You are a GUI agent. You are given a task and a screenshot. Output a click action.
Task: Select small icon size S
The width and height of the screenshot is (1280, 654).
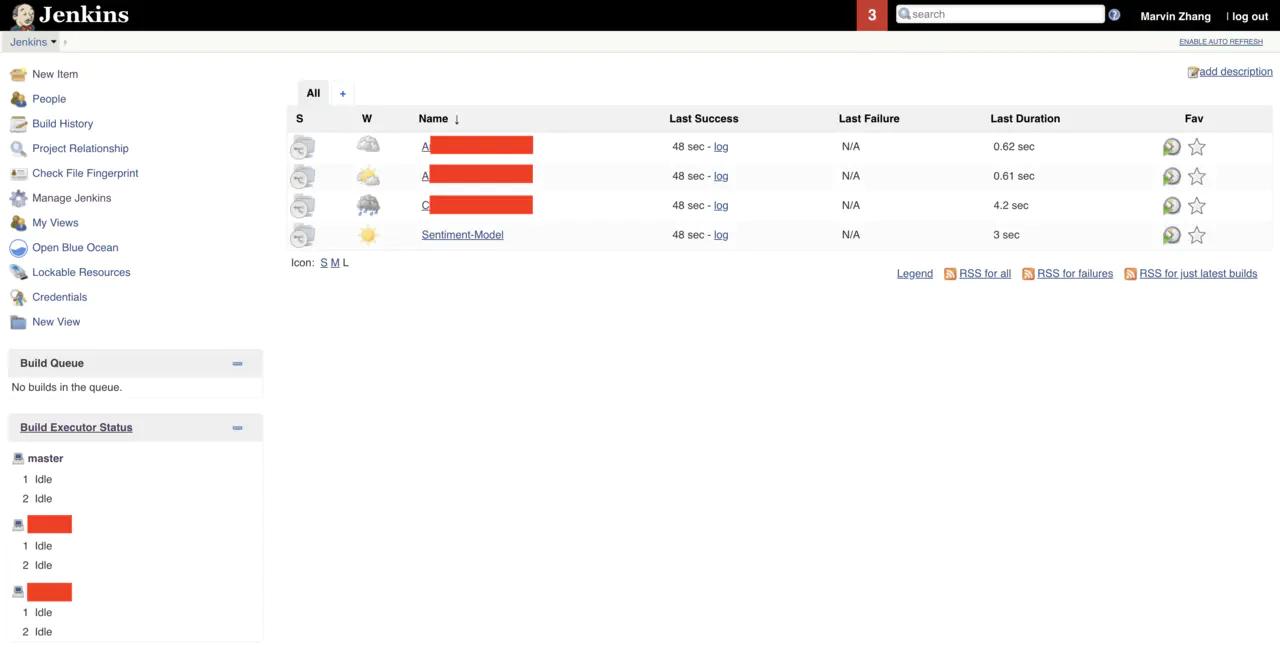point(324,263)
